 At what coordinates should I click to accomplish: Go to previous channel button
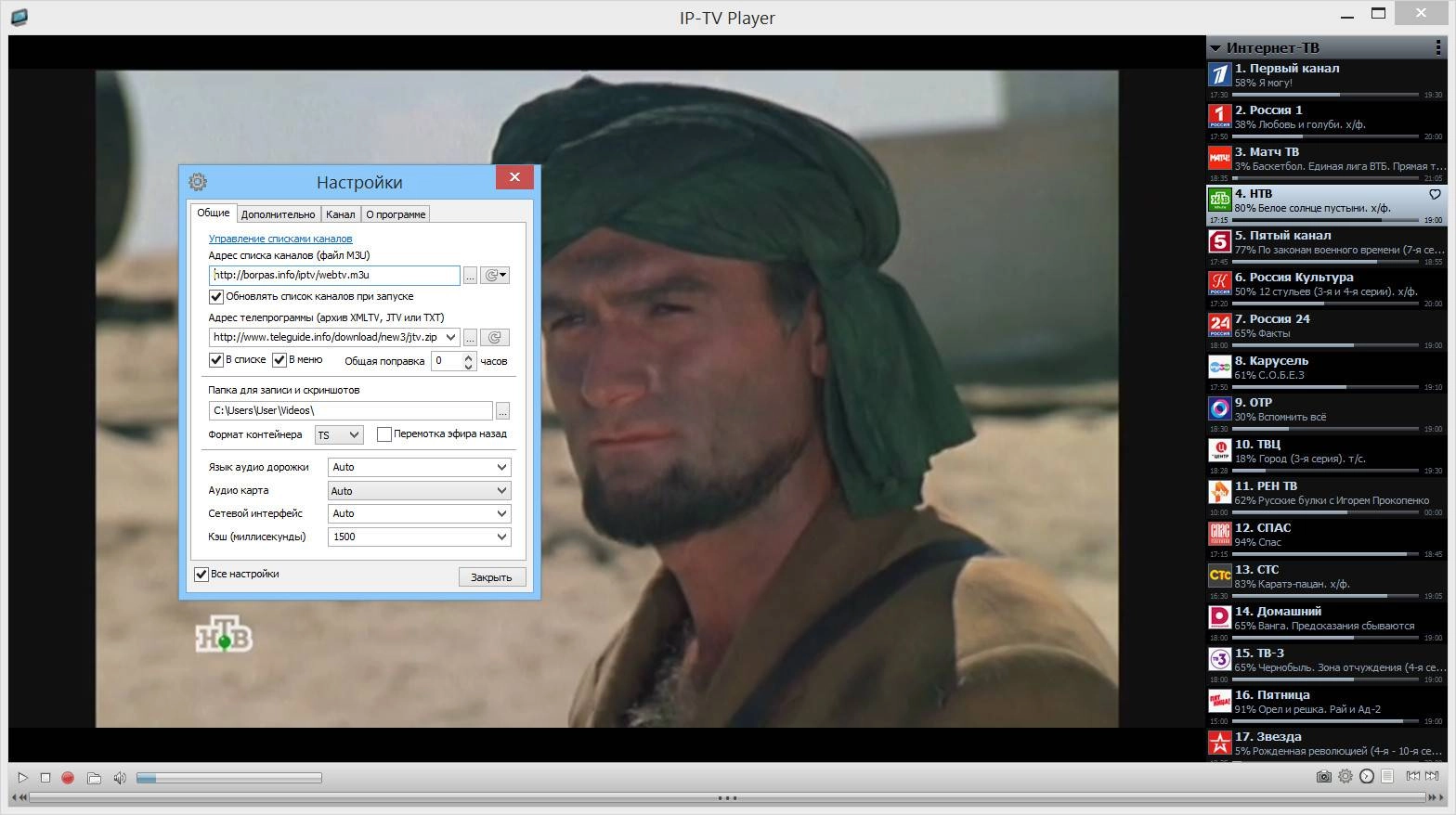(1413, 776)
